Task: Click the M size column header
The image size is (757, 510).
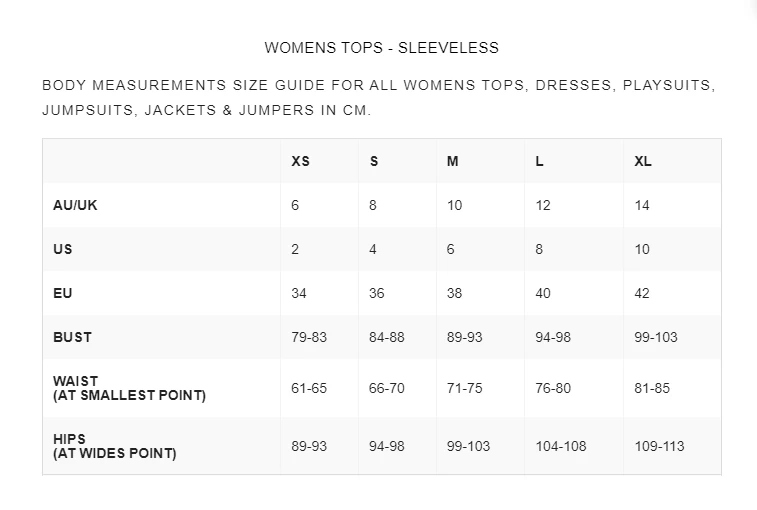Action: coord(453,161)
